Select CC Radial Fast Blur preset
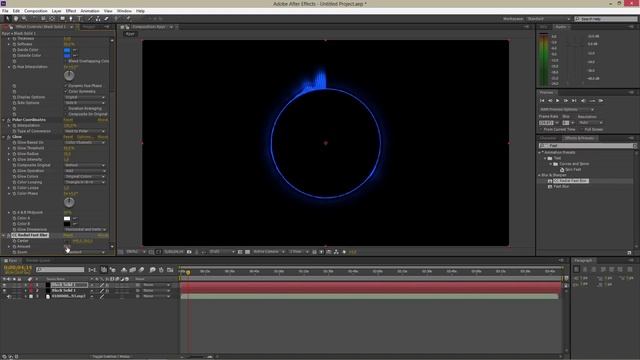 coord(570,181)
